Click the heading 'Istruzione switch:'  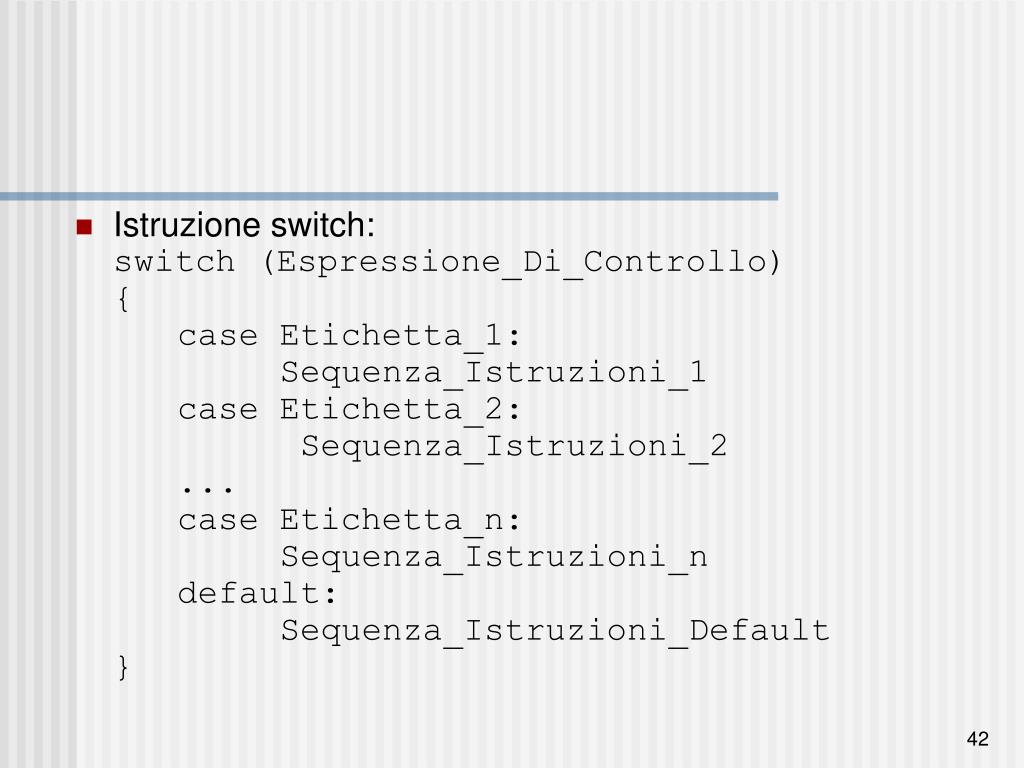(x=244, y=225)
